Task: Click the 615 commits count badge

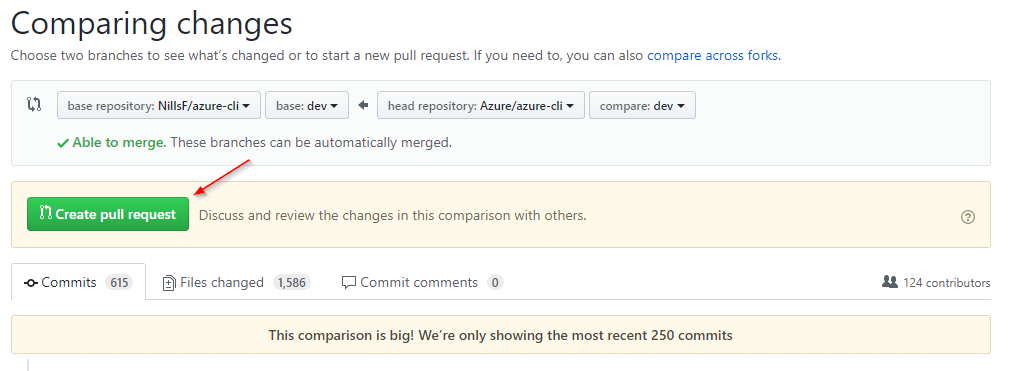Action: pyautogui.click(x=119, y=282)
